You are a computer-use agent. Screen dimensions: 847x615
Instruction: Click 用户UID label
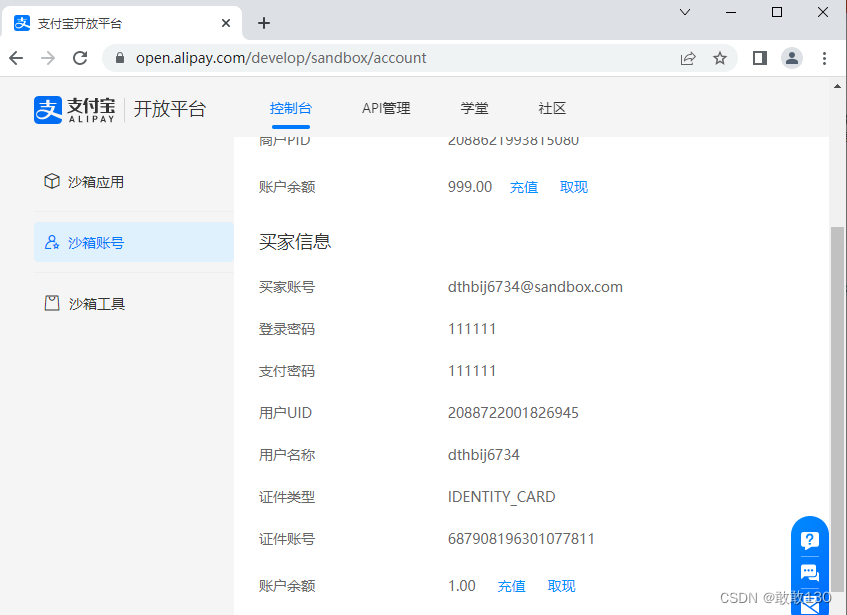[285, 413]
